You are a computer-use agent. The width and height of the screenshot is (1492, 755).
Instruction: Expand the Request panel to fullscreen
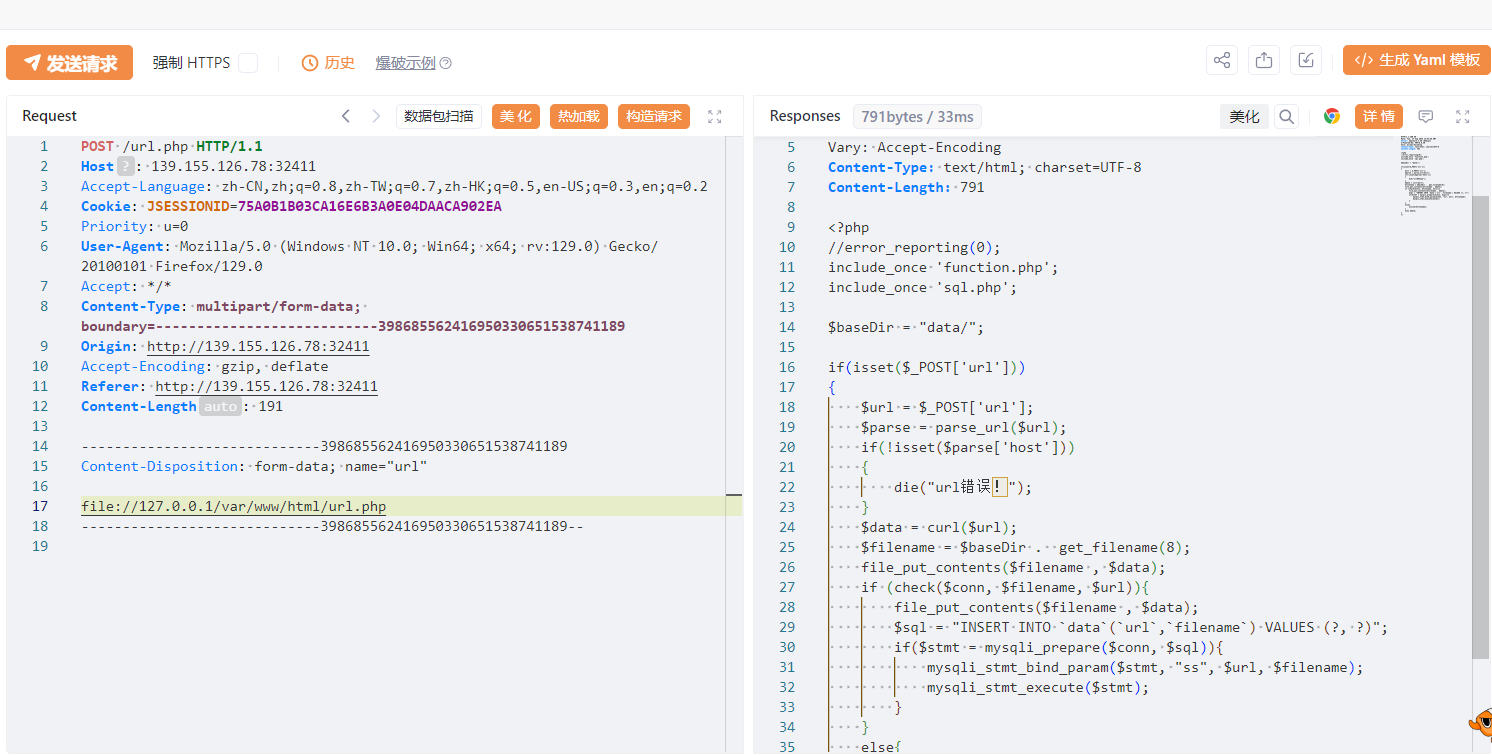[715, 116]
